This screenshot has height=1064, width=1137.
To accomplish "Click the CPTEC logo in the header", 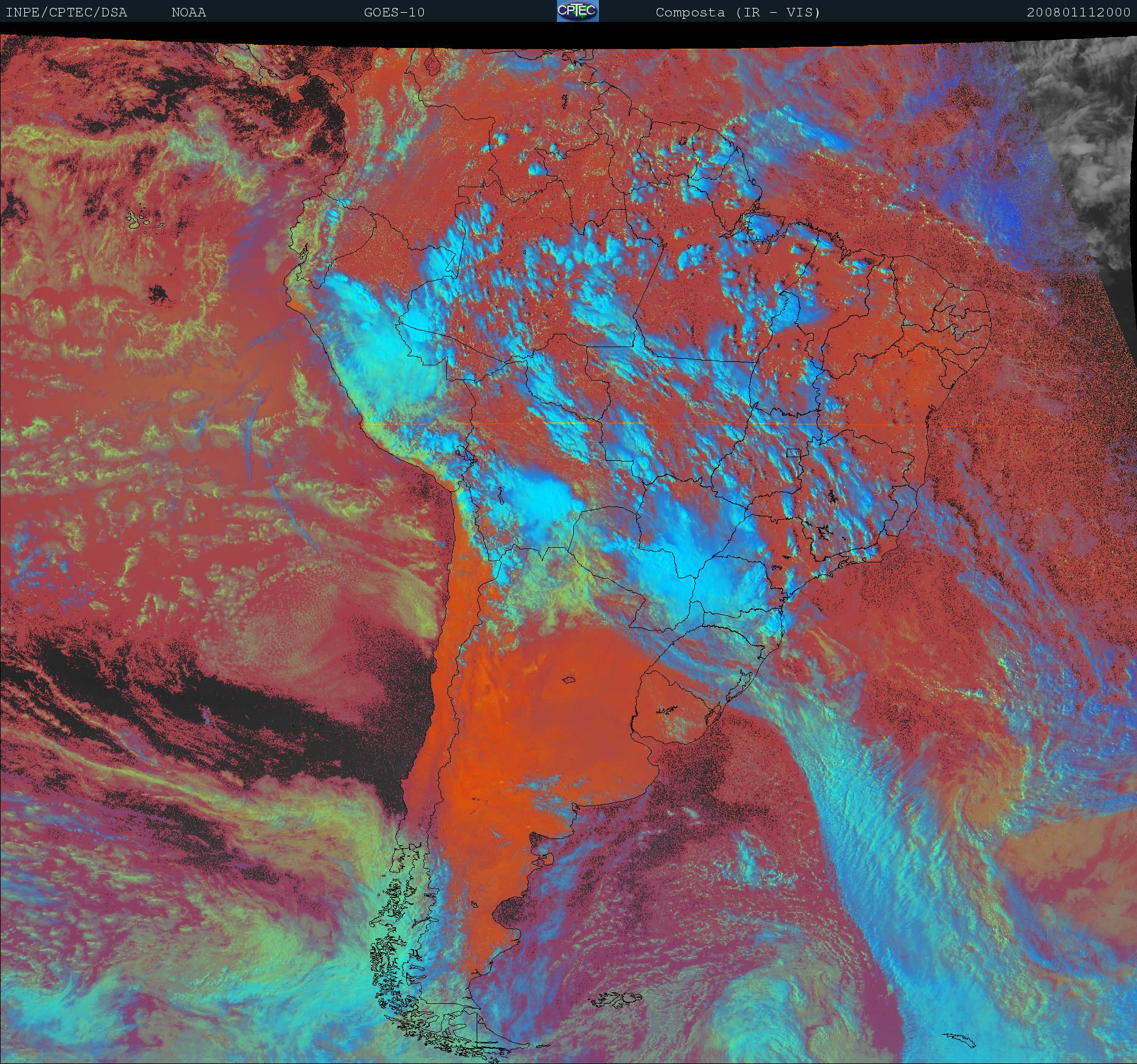I will pyautogui.click(x=578, y=11).
